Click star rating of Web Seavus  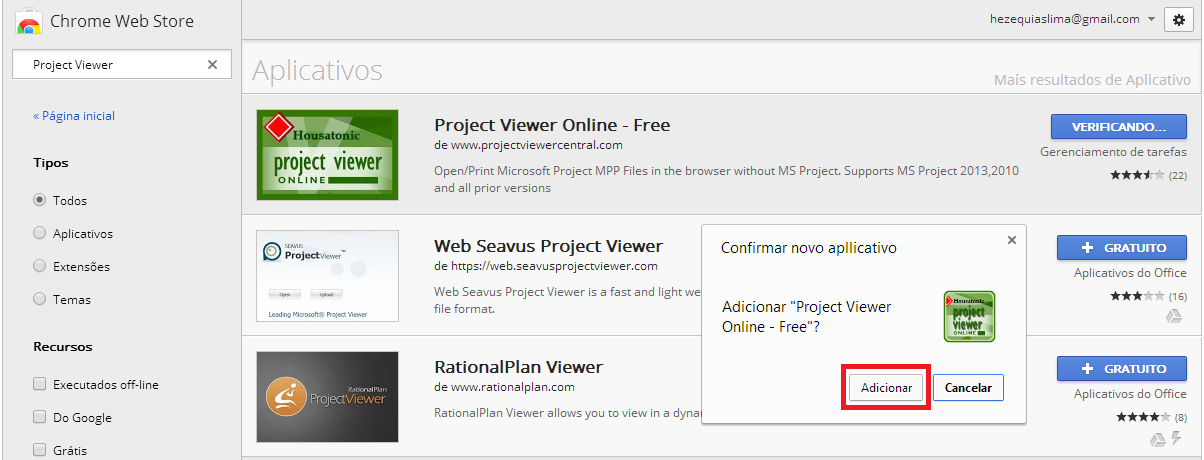1137,296
